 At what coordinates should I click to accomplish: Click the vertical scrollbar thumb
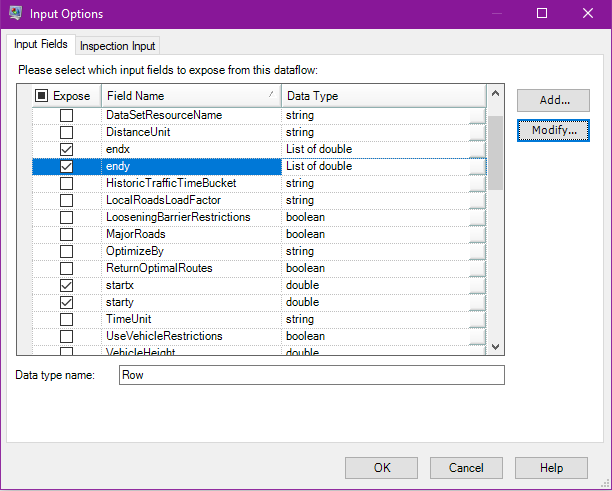(x=496, y=153)
